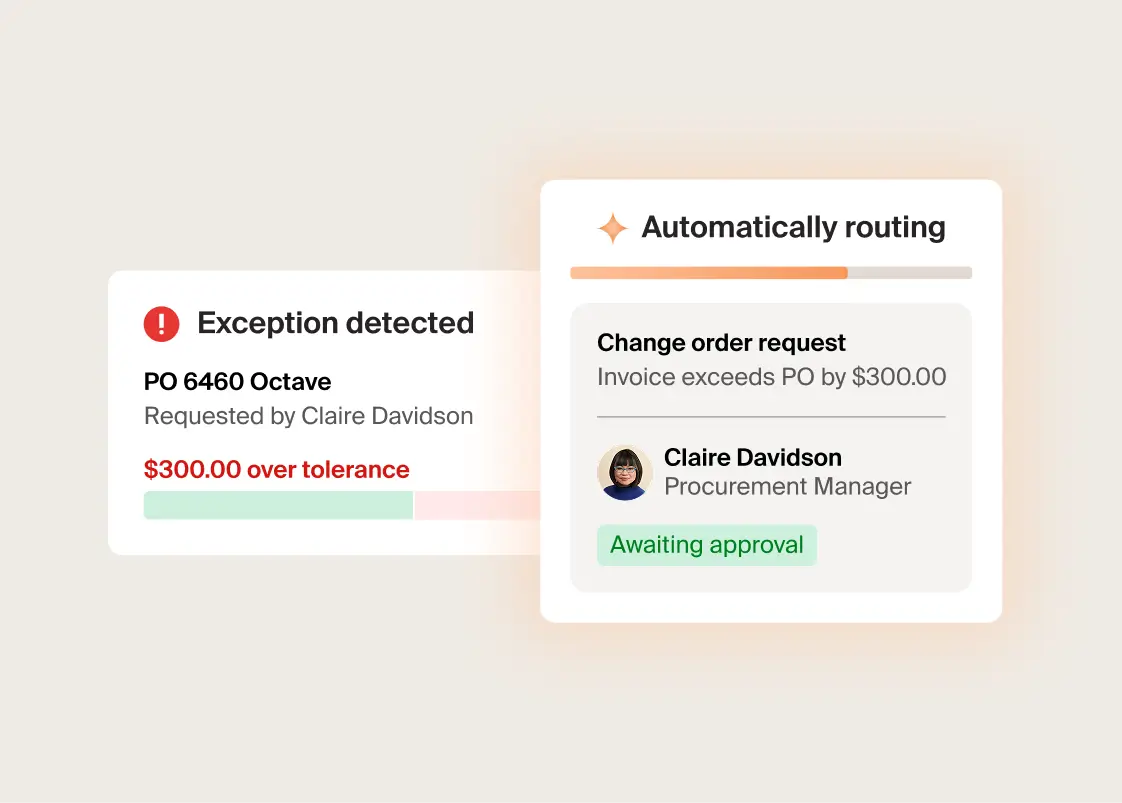This screenshot has width=1122, height=803.
Task: Click Invoice exceeds PO by $300.00 text
Action: click(x=771, y=376)
